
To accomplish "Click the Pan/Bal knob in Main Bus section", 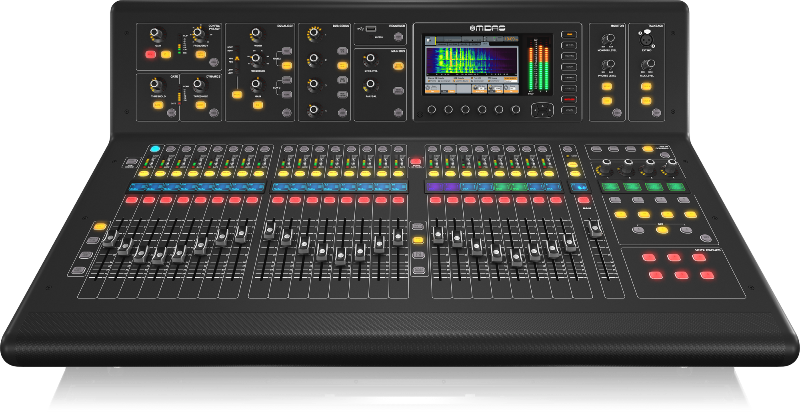I will tap(371, 84).
